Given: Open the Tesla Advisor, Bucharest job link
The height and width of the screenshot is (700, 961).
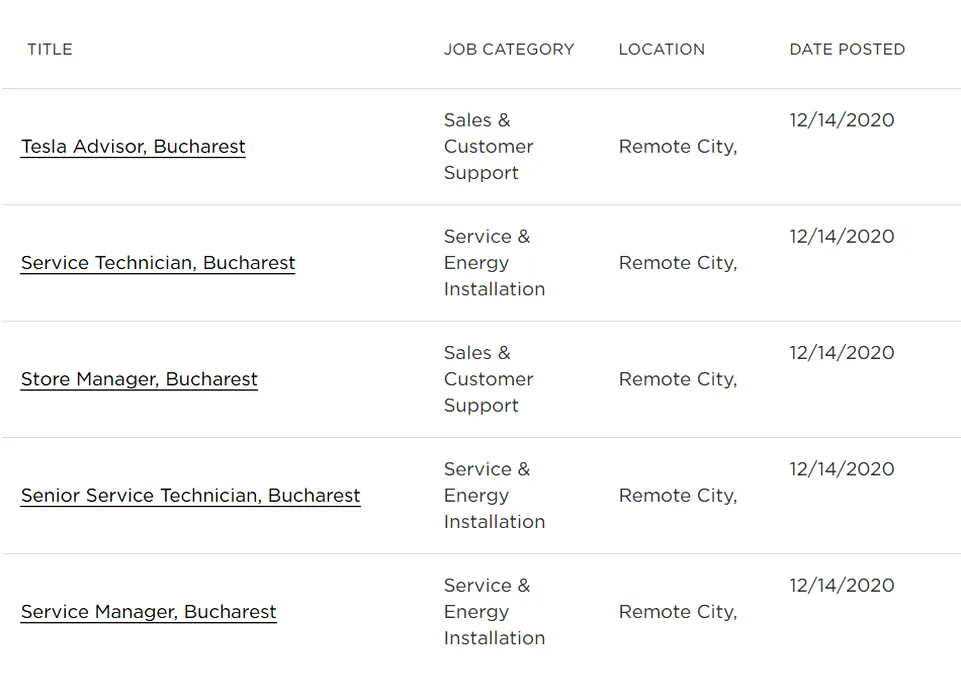Looking at the screenshot, I should pos(133,146).
